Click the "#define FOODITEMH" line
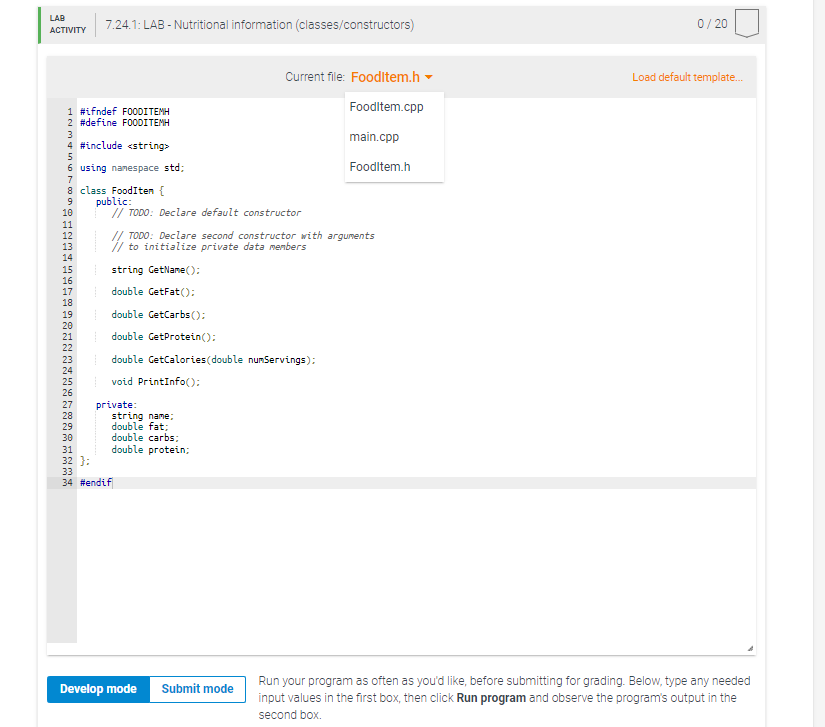825x727 pixels. (125, 123)
